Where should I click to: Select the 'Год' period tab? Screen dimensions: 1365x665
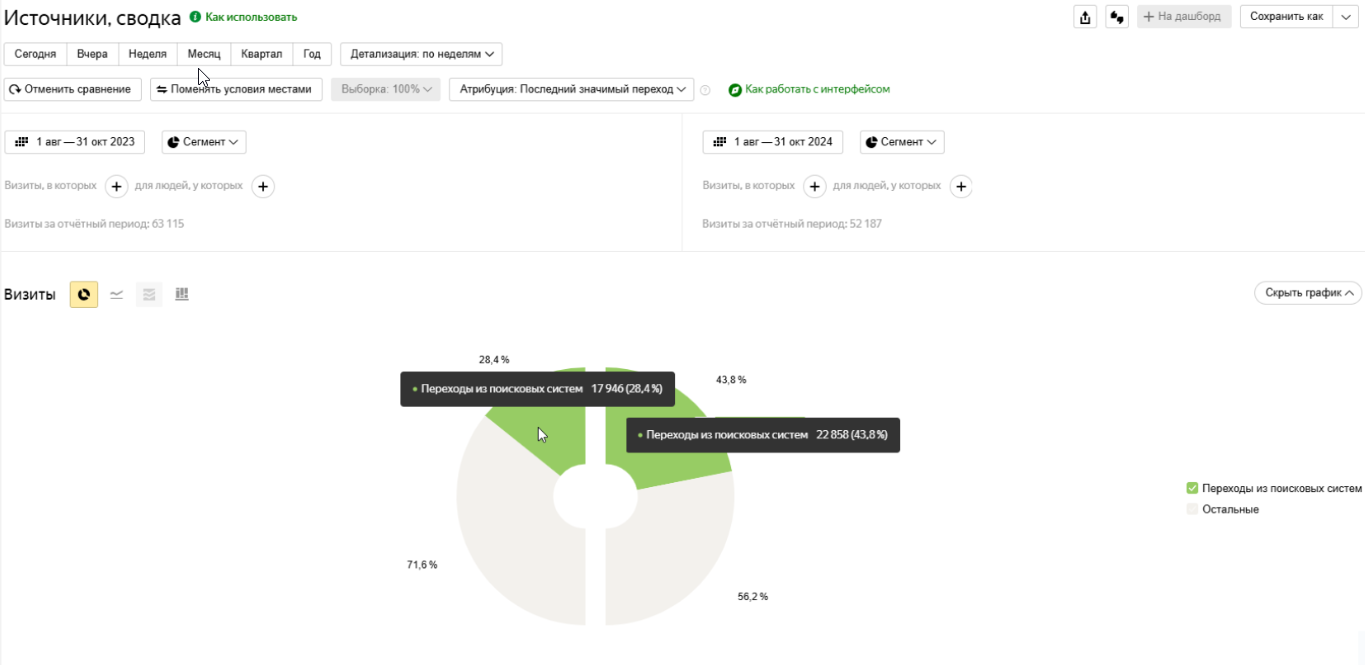click(312, 54)
